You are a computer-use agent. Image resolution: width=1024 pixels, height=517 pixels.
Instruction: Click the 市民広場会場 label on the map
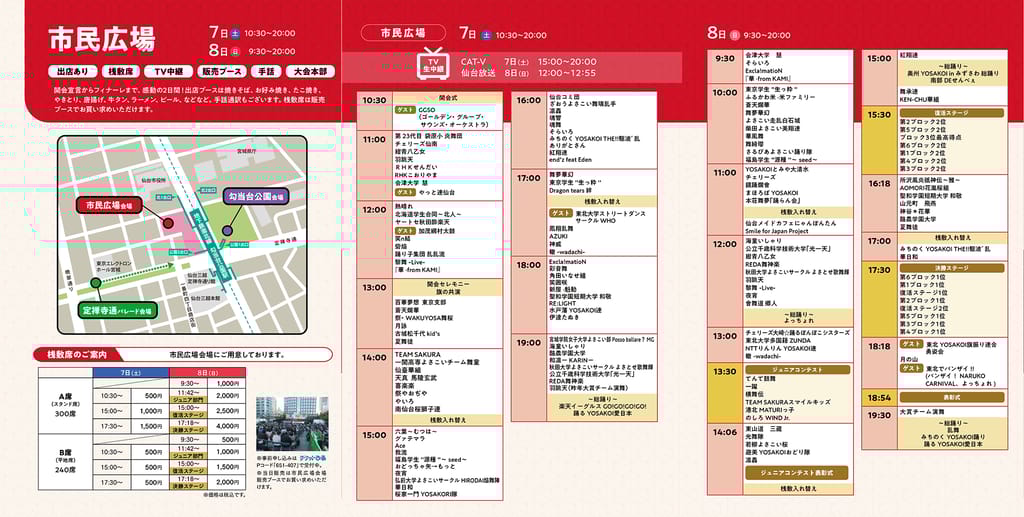(x=110, y=206)
